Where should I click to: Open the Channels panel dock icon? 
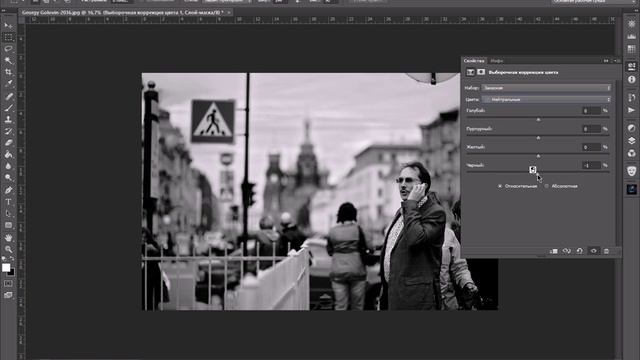click(x=631, y=153)
